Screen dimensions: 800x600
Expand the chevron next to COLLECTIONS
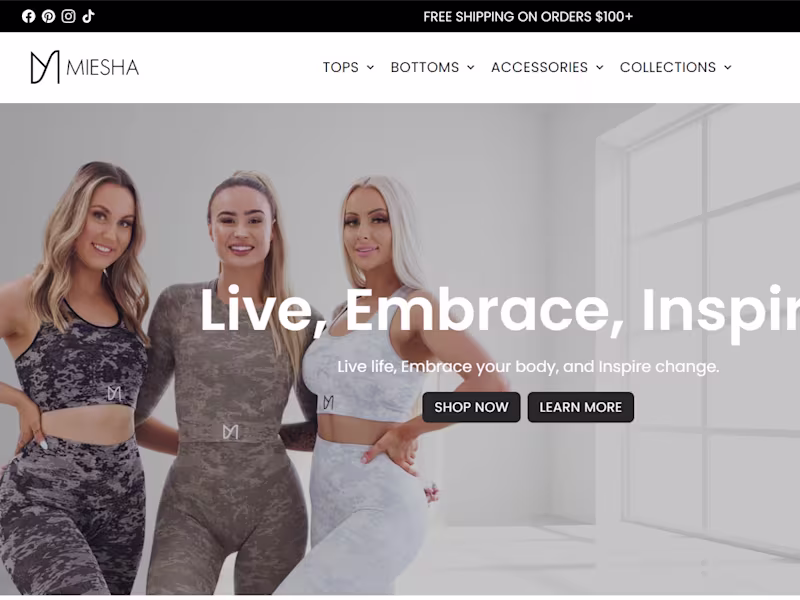tap(728, 67)
